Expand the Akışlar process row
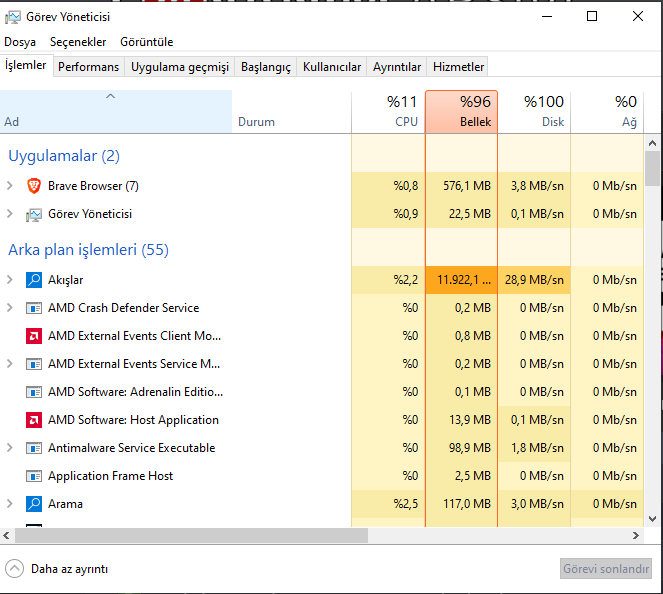This screenshot has height=594, width=663. click(10, 280)
